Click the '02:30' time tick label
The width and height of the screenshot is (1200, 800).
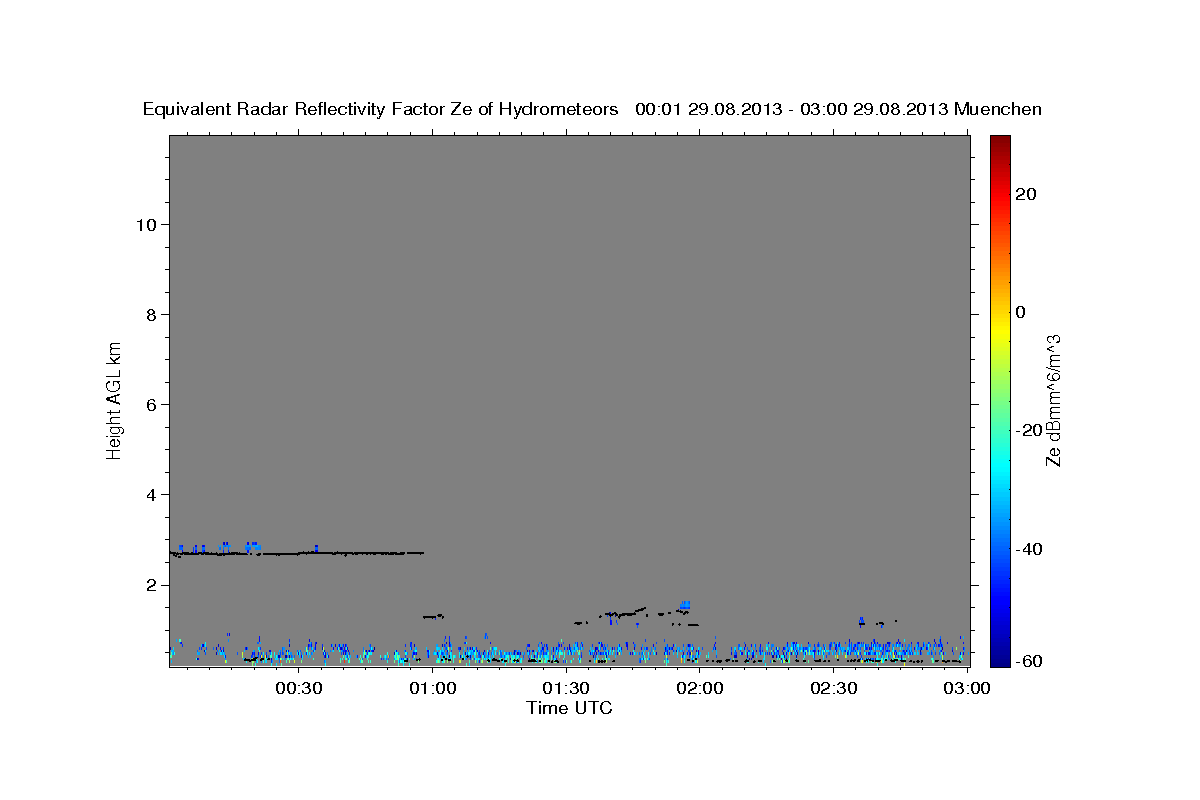tap(833, 688)
